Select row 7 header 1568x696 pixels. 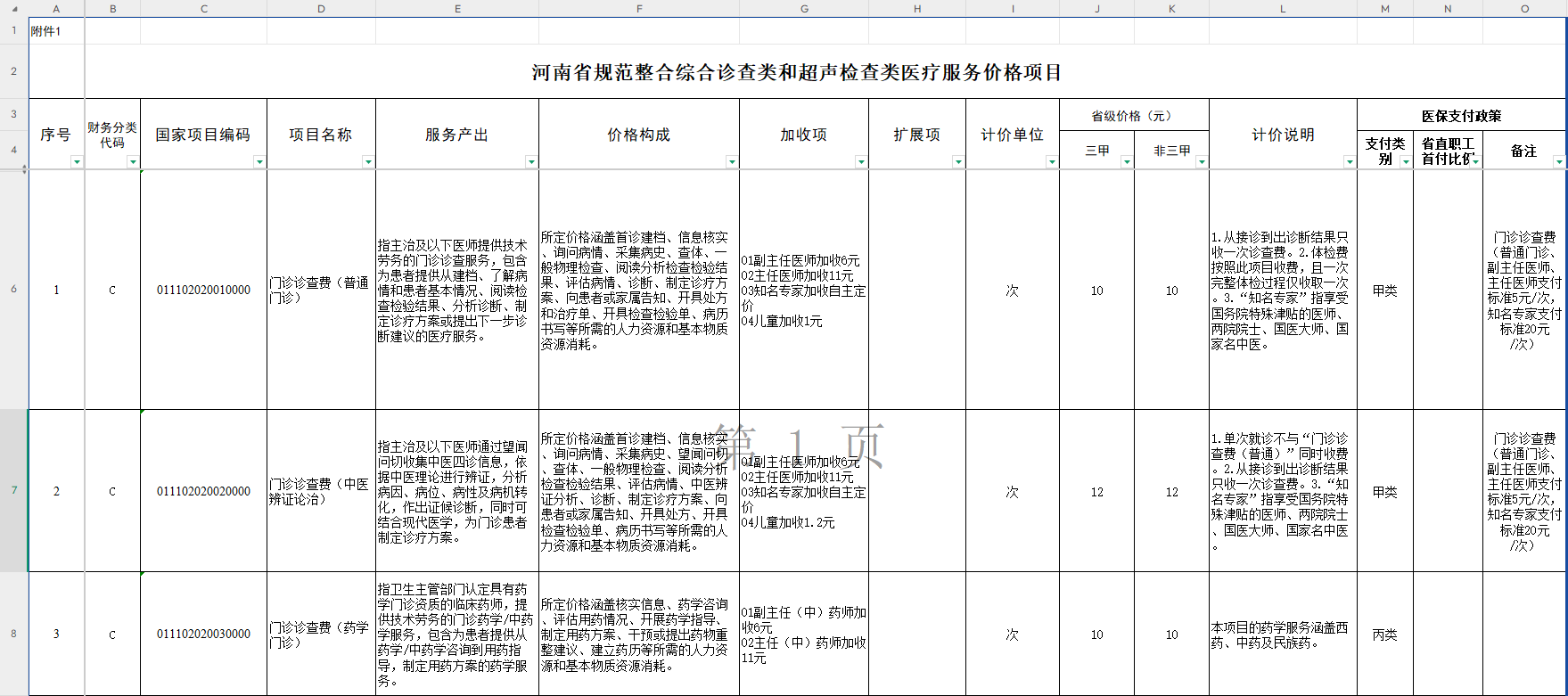14,490
